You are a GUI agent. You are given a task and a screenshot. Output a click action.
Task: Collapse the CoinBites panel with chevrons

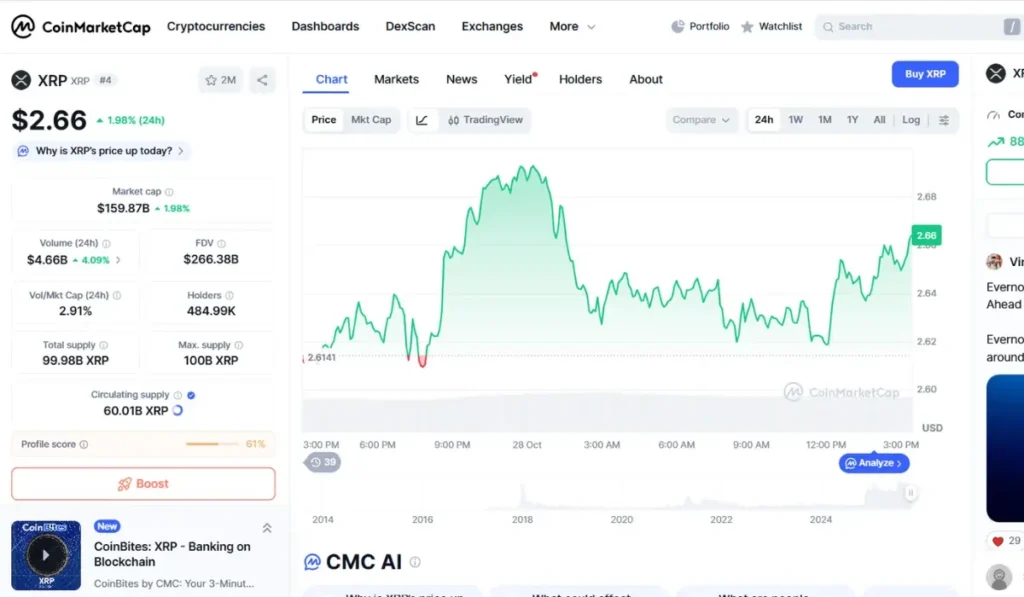[267, 528]
